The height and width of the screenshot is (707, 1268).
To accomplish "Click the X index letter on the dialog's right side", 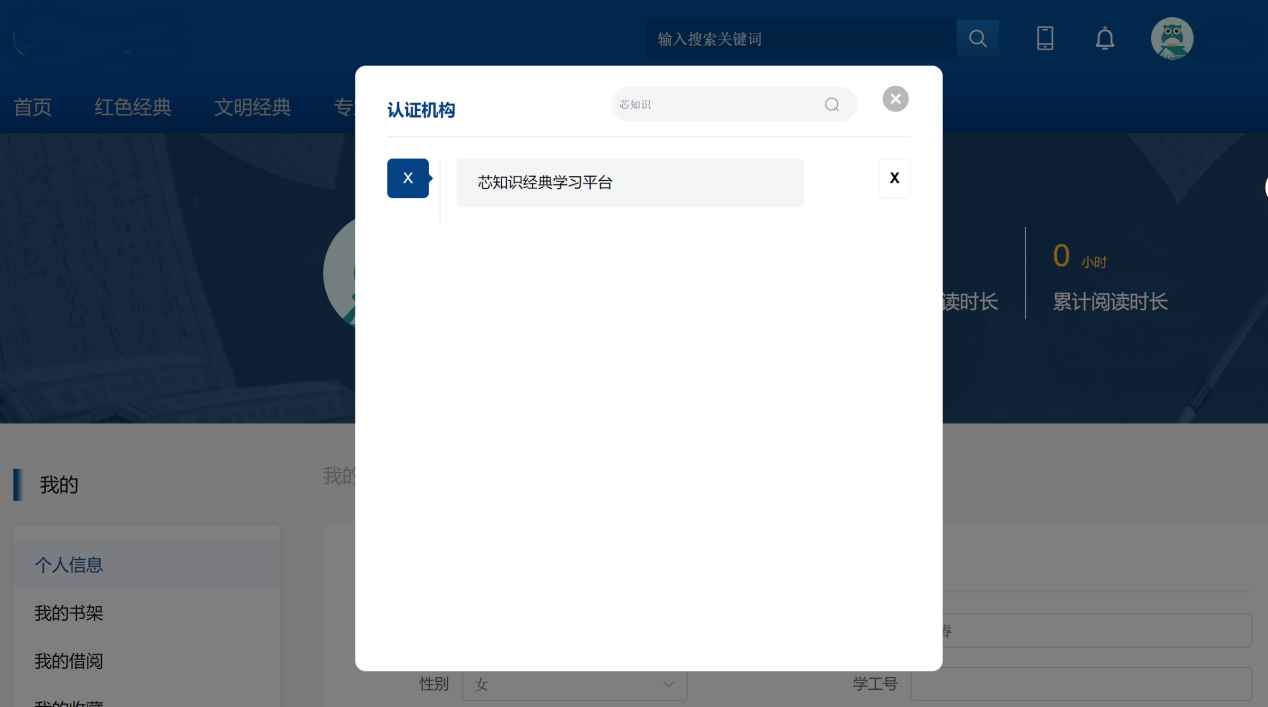I will pyautogui.click(x=894, y=178).
